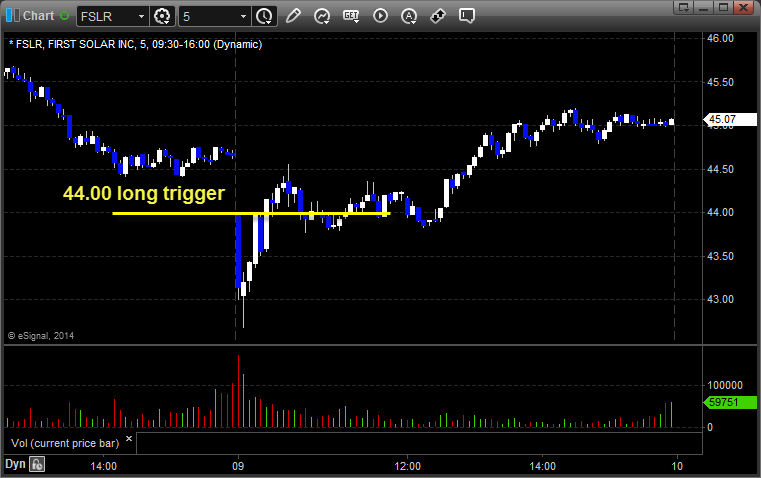Screen dimensions: 761x478
Task: Click the 43.50 price axis label
Action: [x=720, y=256]
